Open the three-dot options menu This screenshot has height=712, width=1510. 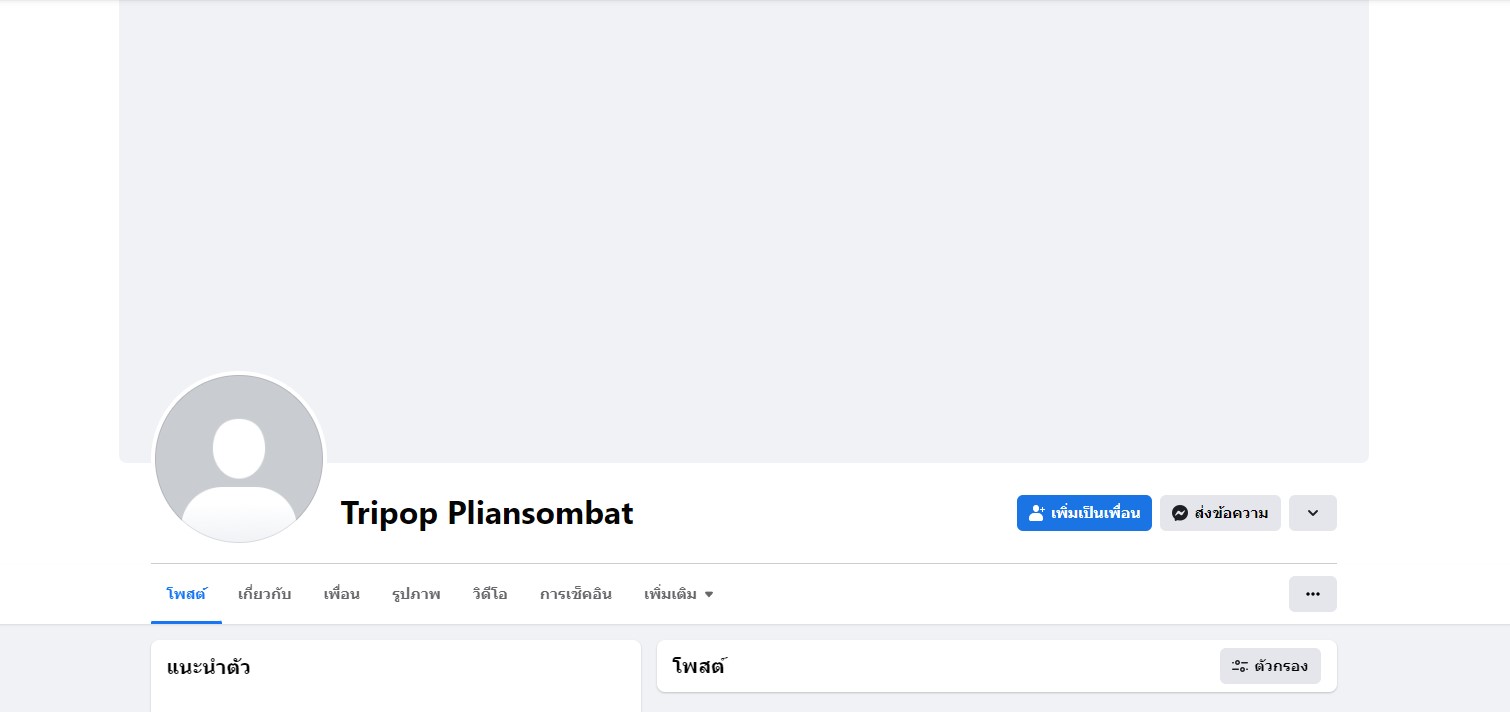click(x=1312, y=594)
